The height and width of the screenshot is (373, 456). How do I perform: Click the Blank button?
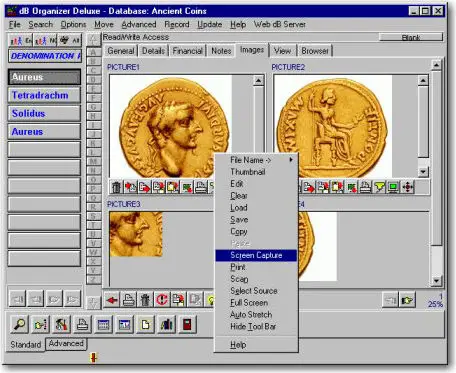411,37
